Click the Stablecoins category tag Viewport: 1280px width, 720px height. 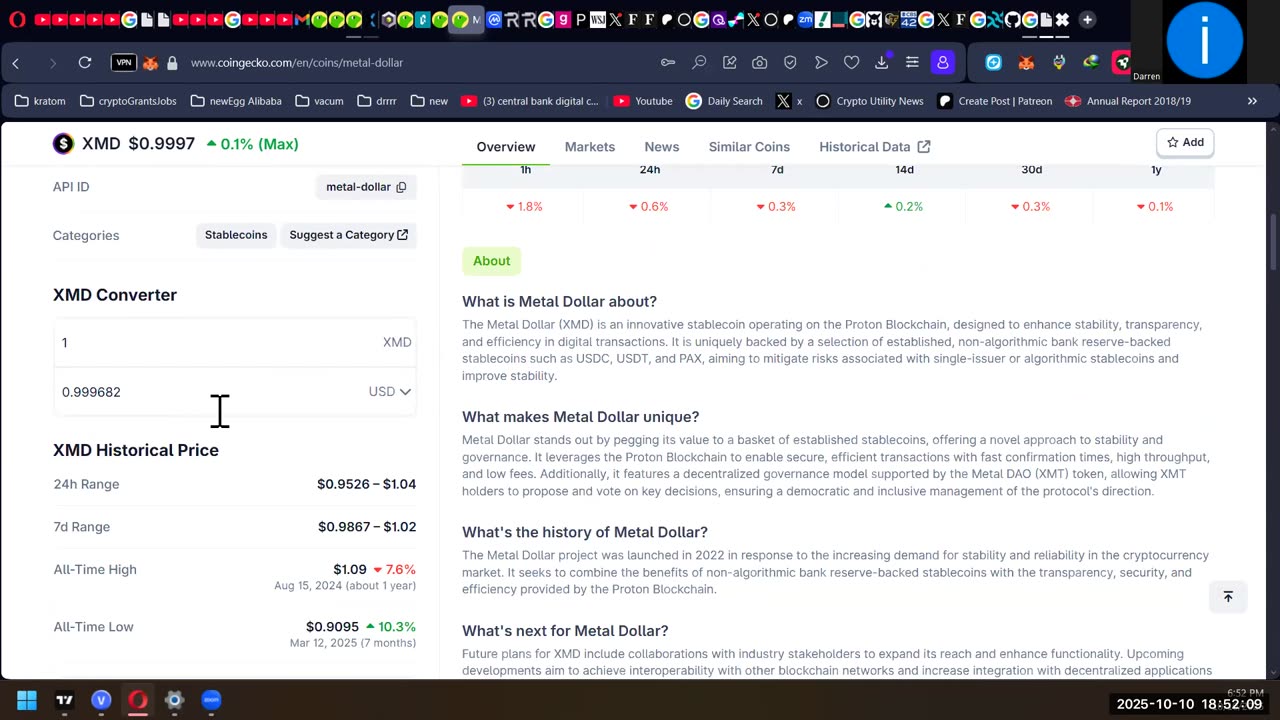236,235
